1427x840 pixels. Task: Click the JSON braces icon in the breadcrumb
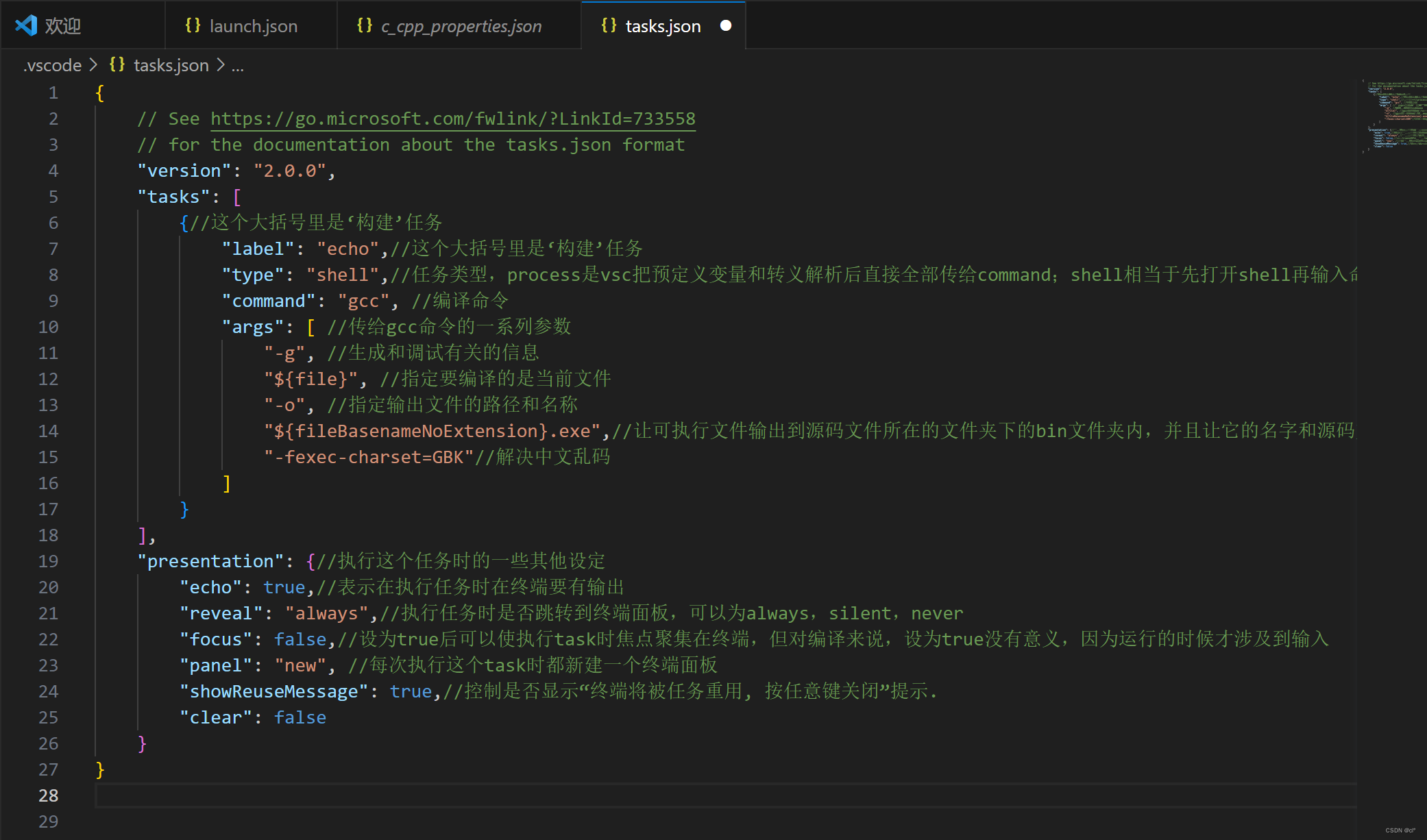[x=117, y=64]
